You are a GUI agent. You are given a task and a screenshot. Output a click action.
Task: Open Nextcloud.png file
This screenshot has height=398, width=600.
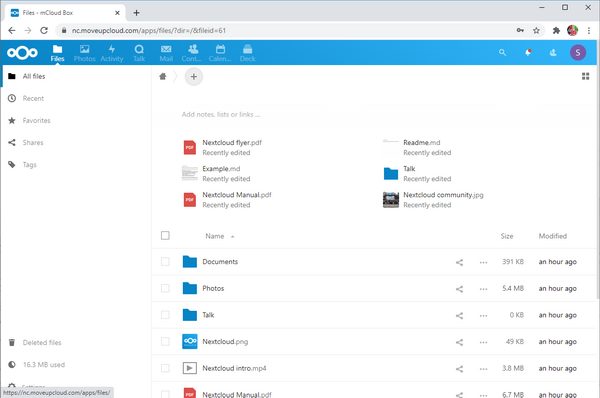click(x=225, y=341)
